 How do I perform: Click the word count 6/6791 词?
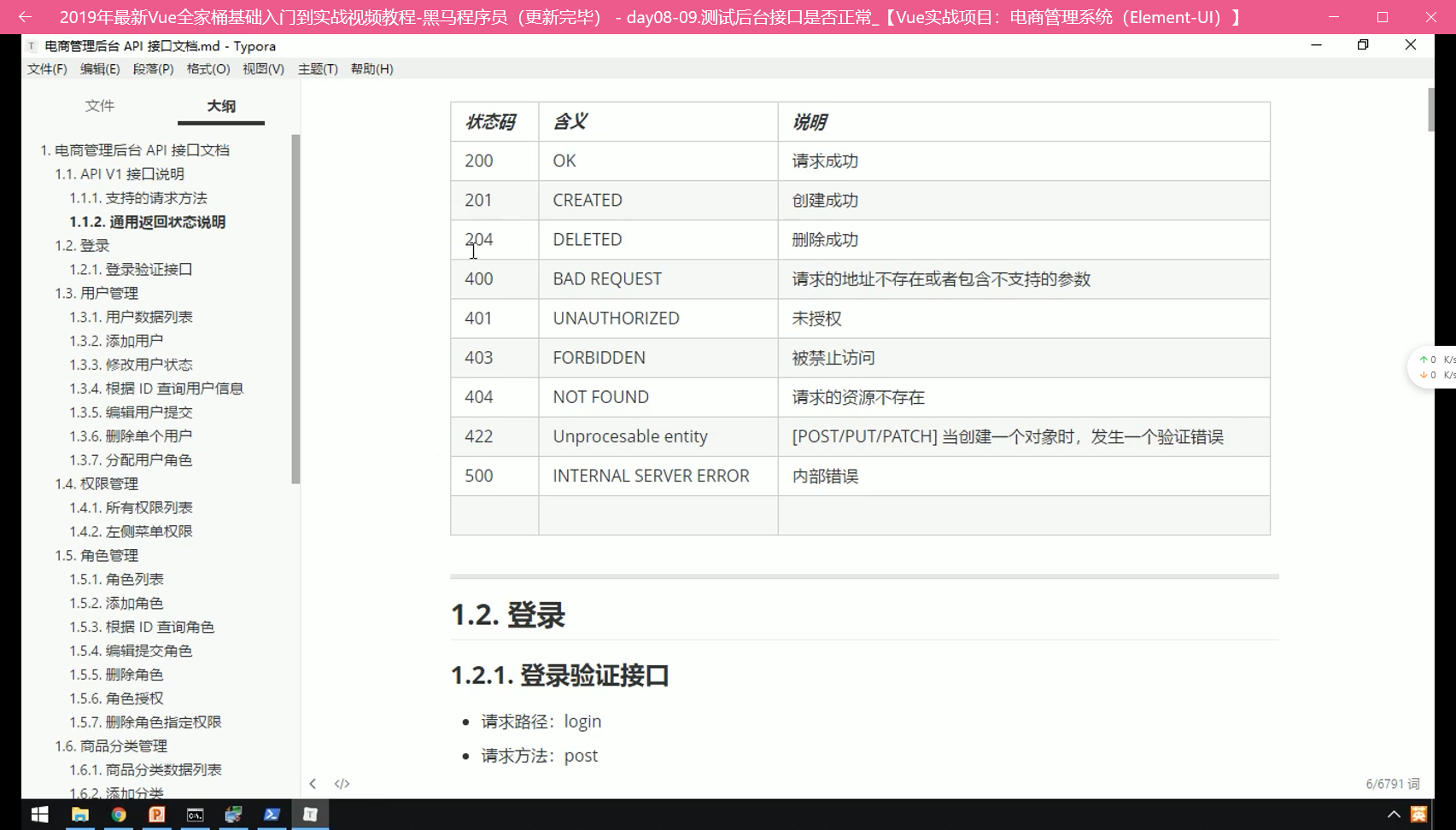(x=1392, y=784)
